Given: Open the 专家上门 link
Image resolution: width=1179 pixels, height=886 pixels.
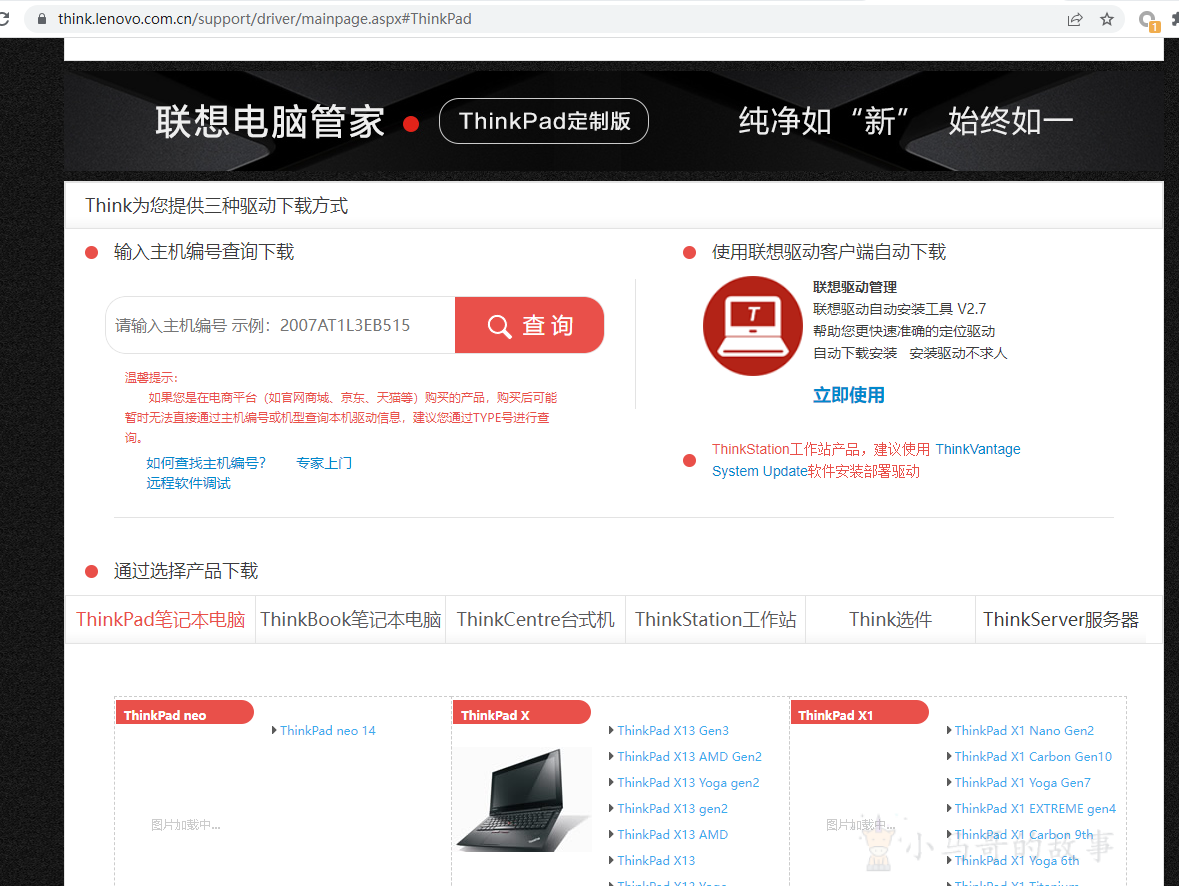Looking at the screenshot, I should pyautogui.click(x=324, y=463).
